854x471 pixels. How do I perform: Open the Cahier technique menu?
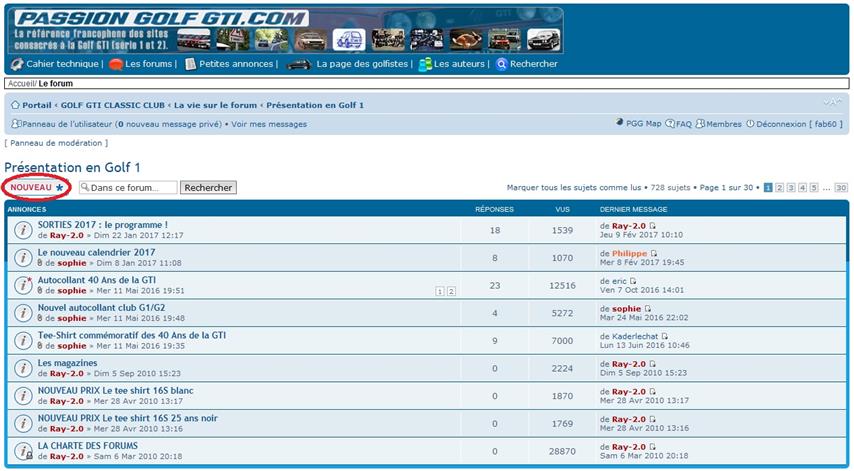coord(62,64)
